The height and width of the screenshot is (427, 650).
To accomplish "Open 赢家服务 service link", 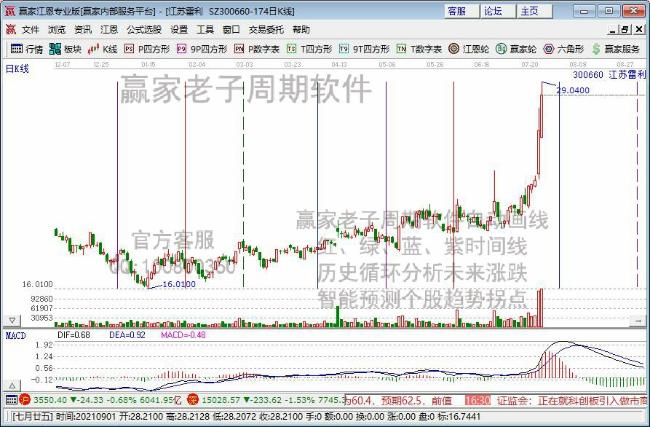I will 615,49.
